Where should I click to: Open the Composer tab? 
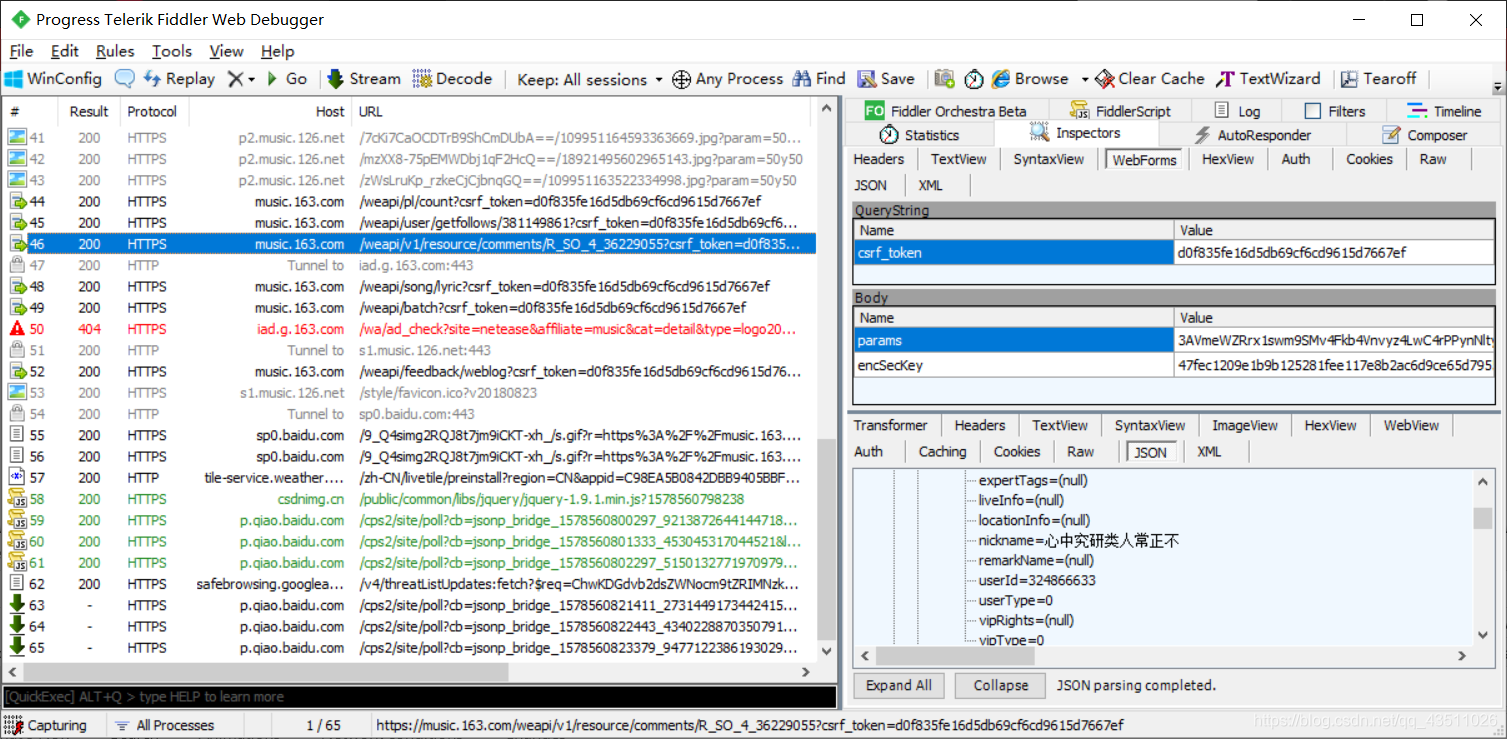tap(1424, 135)
